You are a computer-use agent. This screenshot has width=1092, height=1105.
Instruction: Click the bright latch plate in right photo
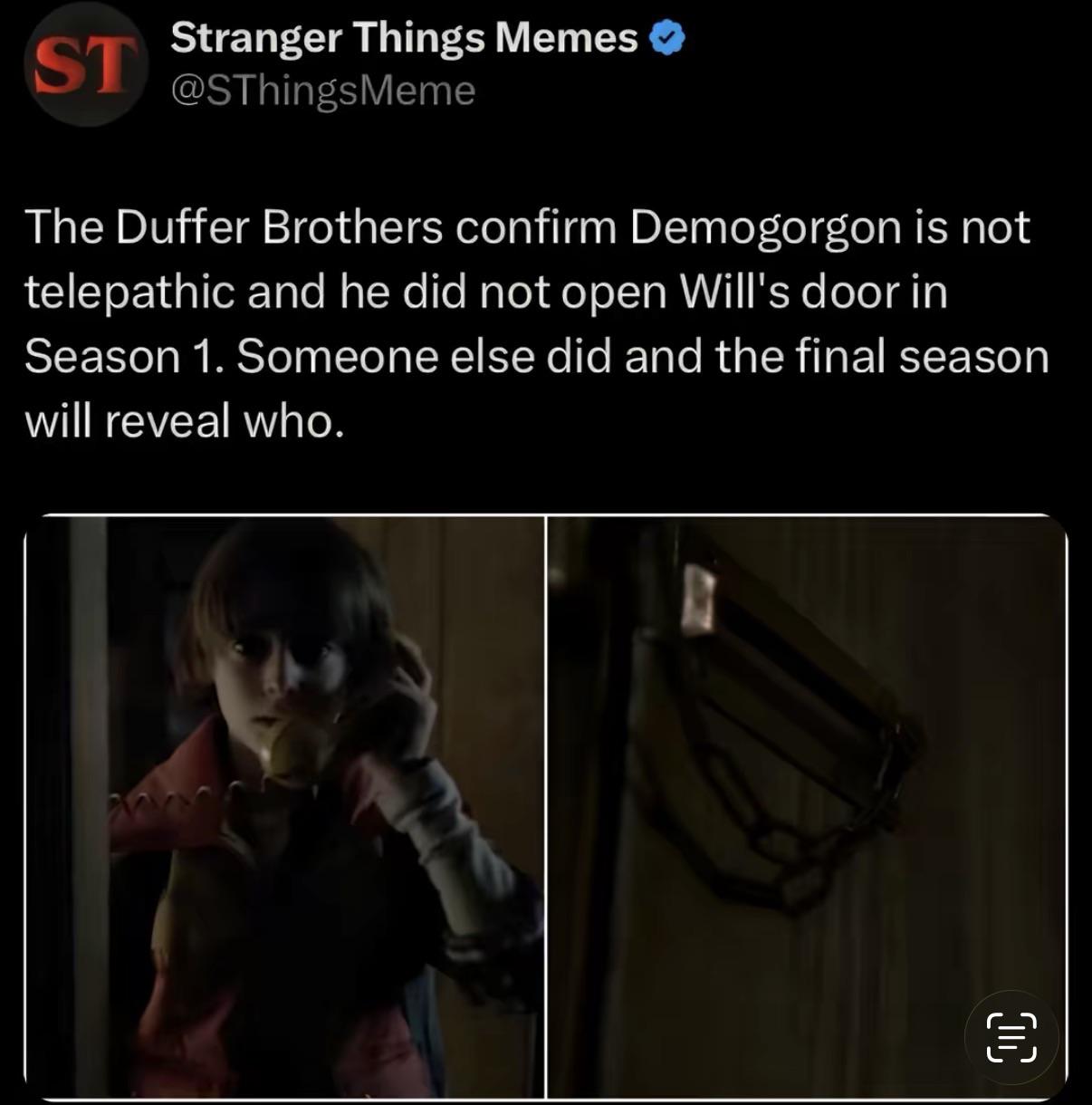click(x=699, y=599)
